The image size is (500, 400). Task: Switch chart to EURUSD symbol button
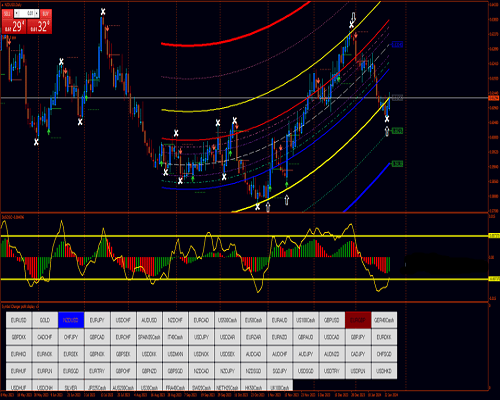click(x=19, y=320)
